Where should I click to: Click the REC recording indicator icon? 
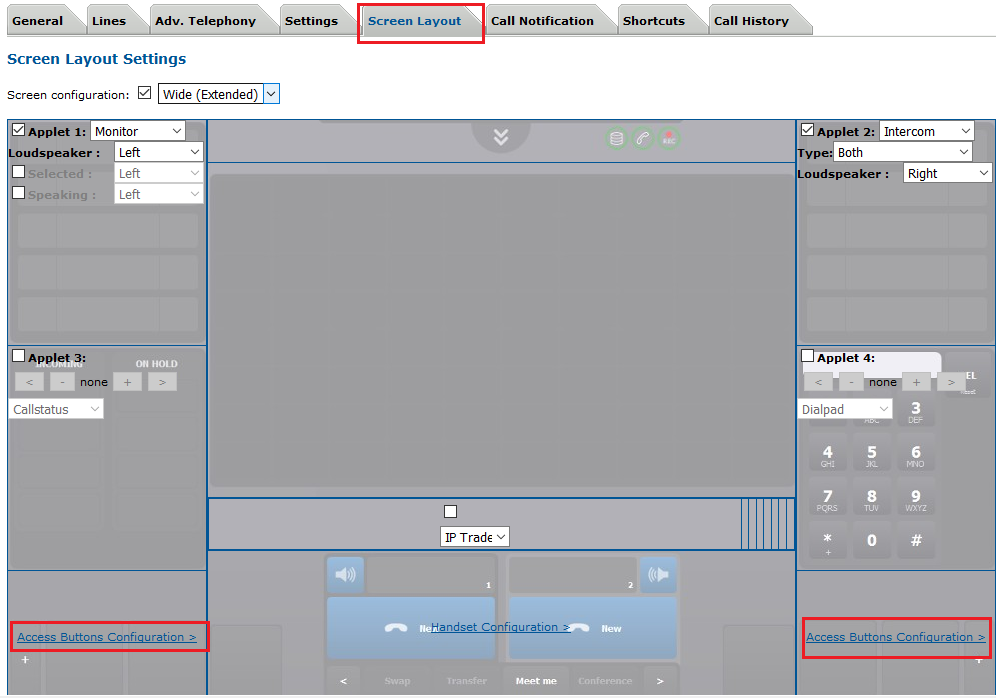tap(669, 138)
